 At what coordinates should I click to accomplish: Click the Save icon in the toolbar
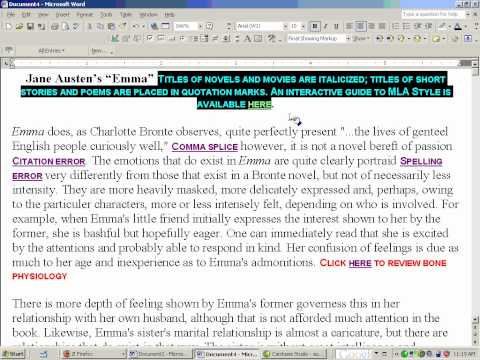pyautogui.click(x=30, y=26)
